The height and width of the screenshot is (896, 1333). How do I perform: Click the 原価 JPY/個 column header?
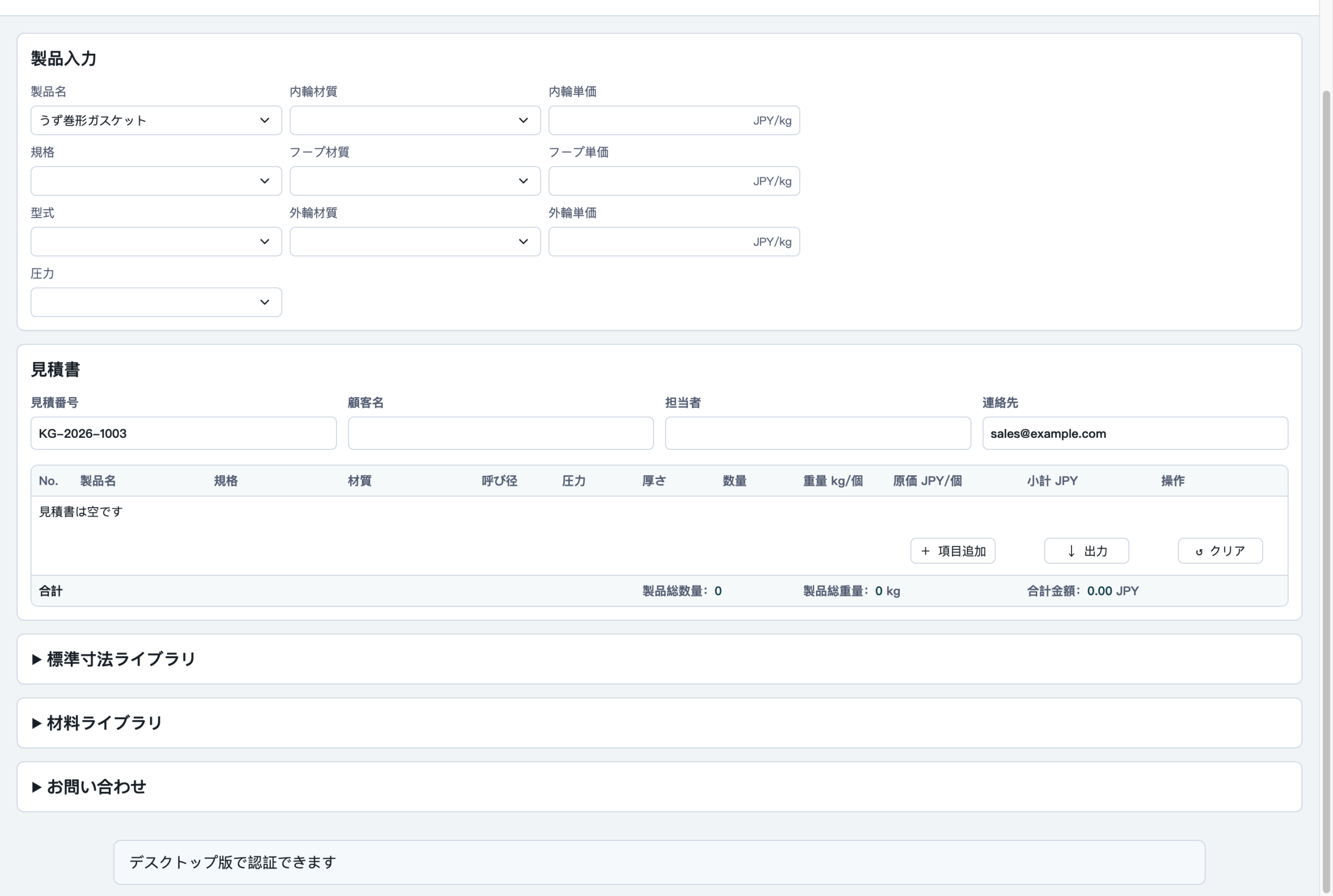tap(927, 481)
